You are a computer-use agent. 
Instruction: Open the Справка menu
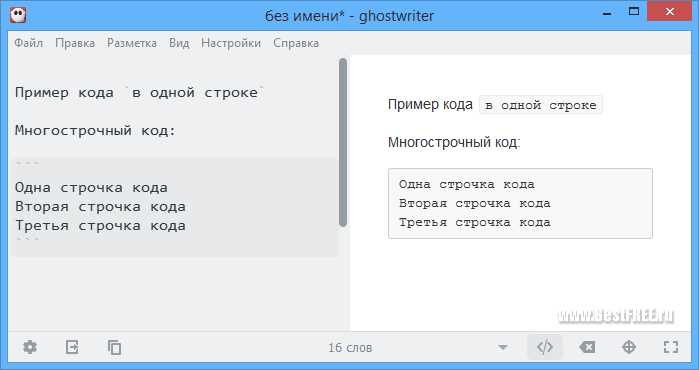click(x=296, y=43)
